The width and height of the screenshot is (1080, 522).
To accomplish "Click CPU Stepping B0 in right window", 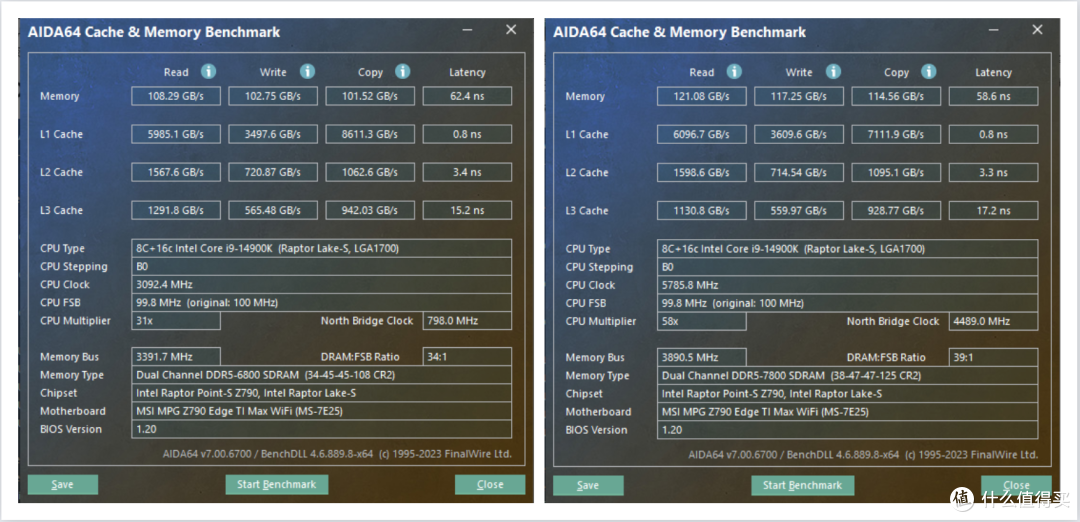I will (x=847, y=267).
